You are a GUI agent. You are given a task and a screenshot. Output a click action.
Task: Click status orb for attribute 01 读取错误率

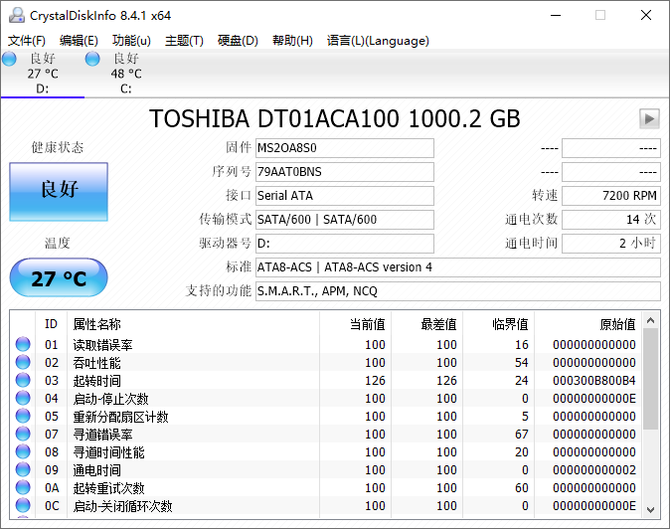(22, 345)
